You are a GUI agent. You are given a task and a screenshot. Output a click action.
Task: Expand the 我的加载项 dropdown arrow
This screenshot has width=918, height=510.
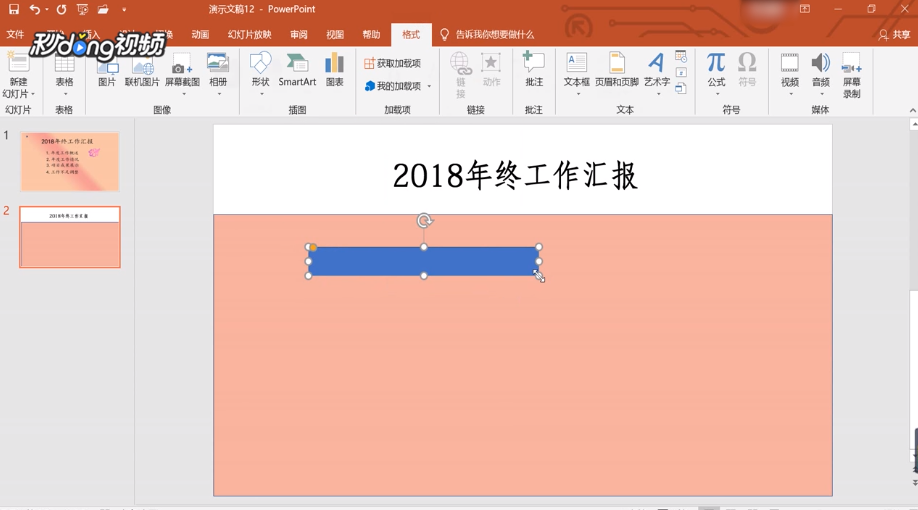pyautogui.click(x=429, y=87)
